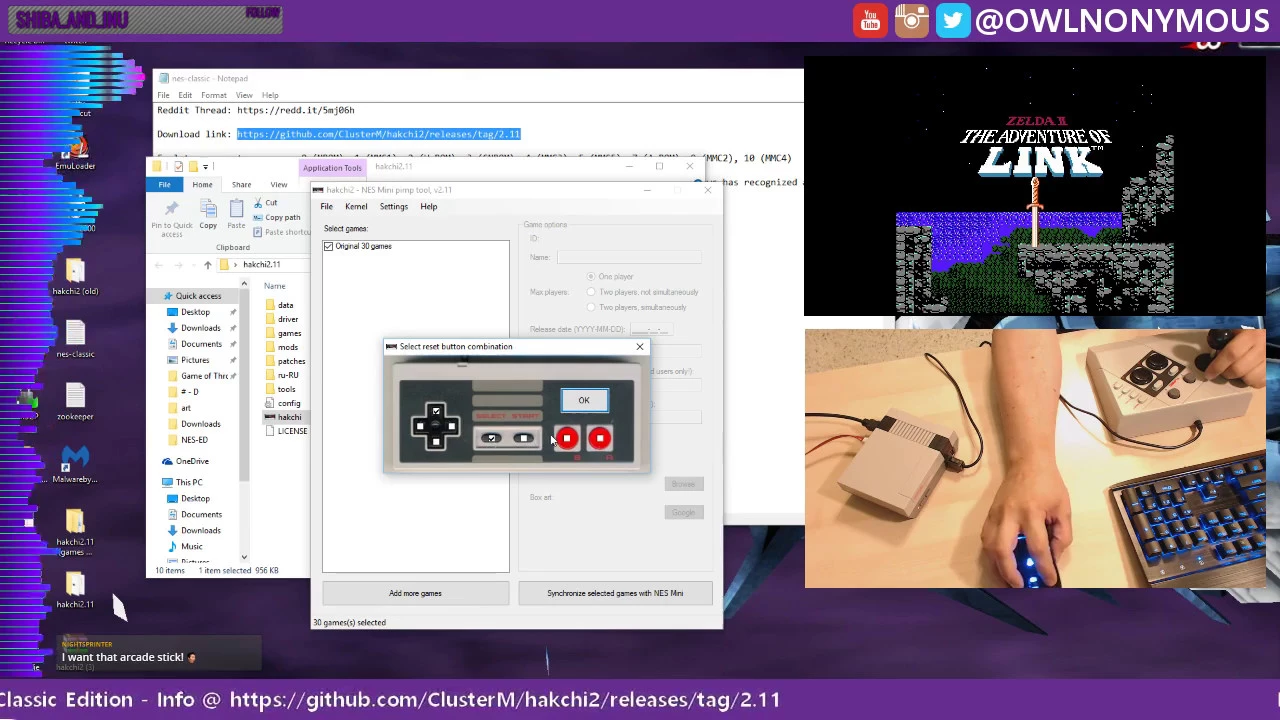Click the highlighted GitHub download link in Notepad
The image size is (1280, 720).
coord(378,134)
